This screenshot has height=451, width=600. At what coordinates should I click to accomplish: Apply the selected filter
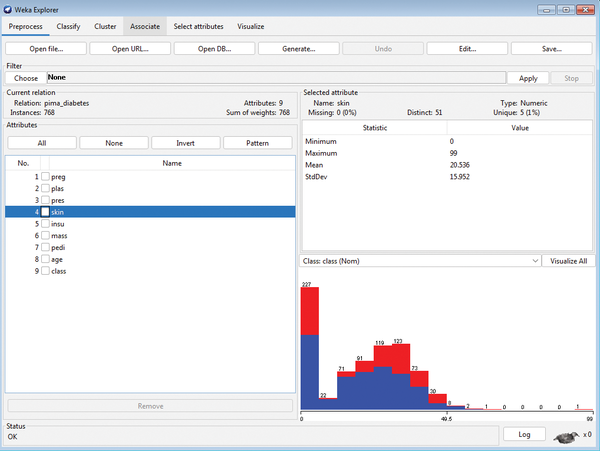click(x=528, y=78)
